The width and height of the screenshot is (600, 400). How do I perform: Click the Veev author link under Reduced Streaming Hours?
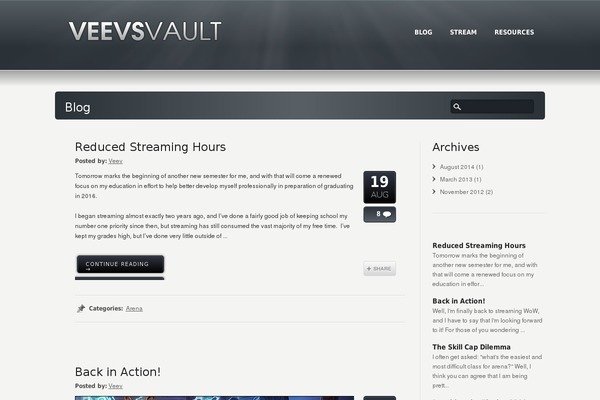tap(116, 161)
